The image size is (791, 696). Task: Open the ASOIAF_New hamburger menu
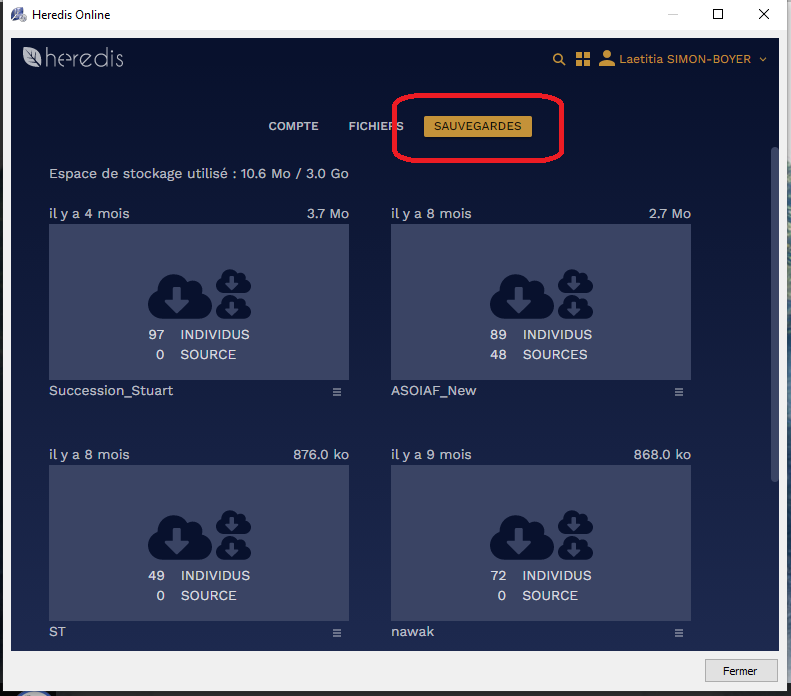[679, 392]
